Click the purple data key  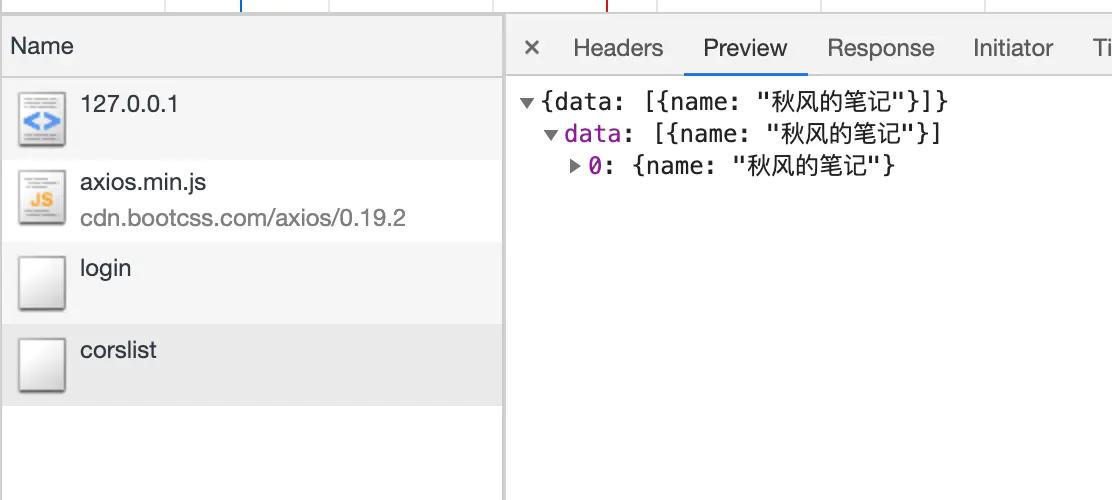pos(592,134)
